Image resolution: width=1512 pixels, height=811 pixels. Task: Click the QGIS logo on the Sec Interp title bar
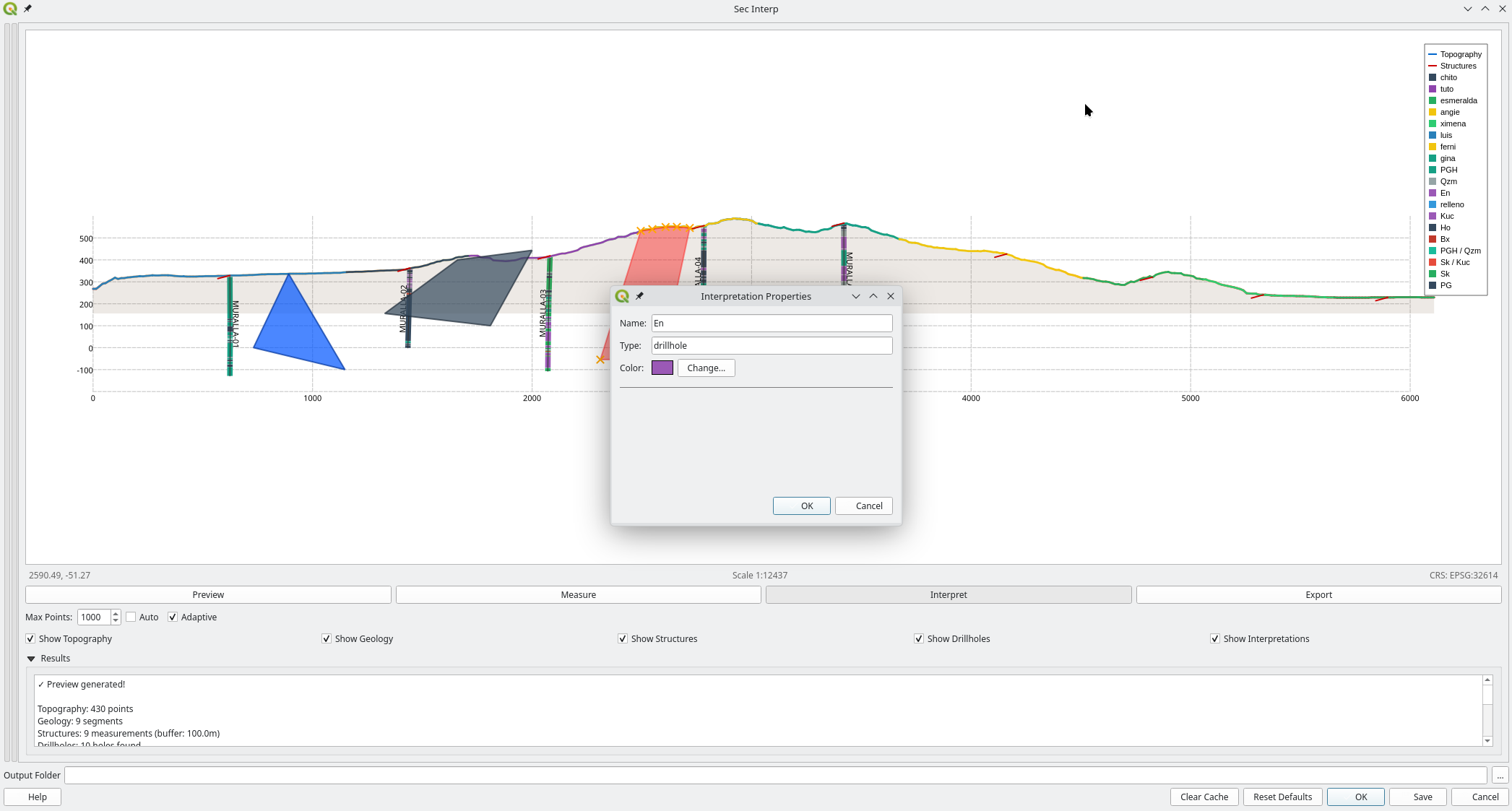(x=10, y=9)
